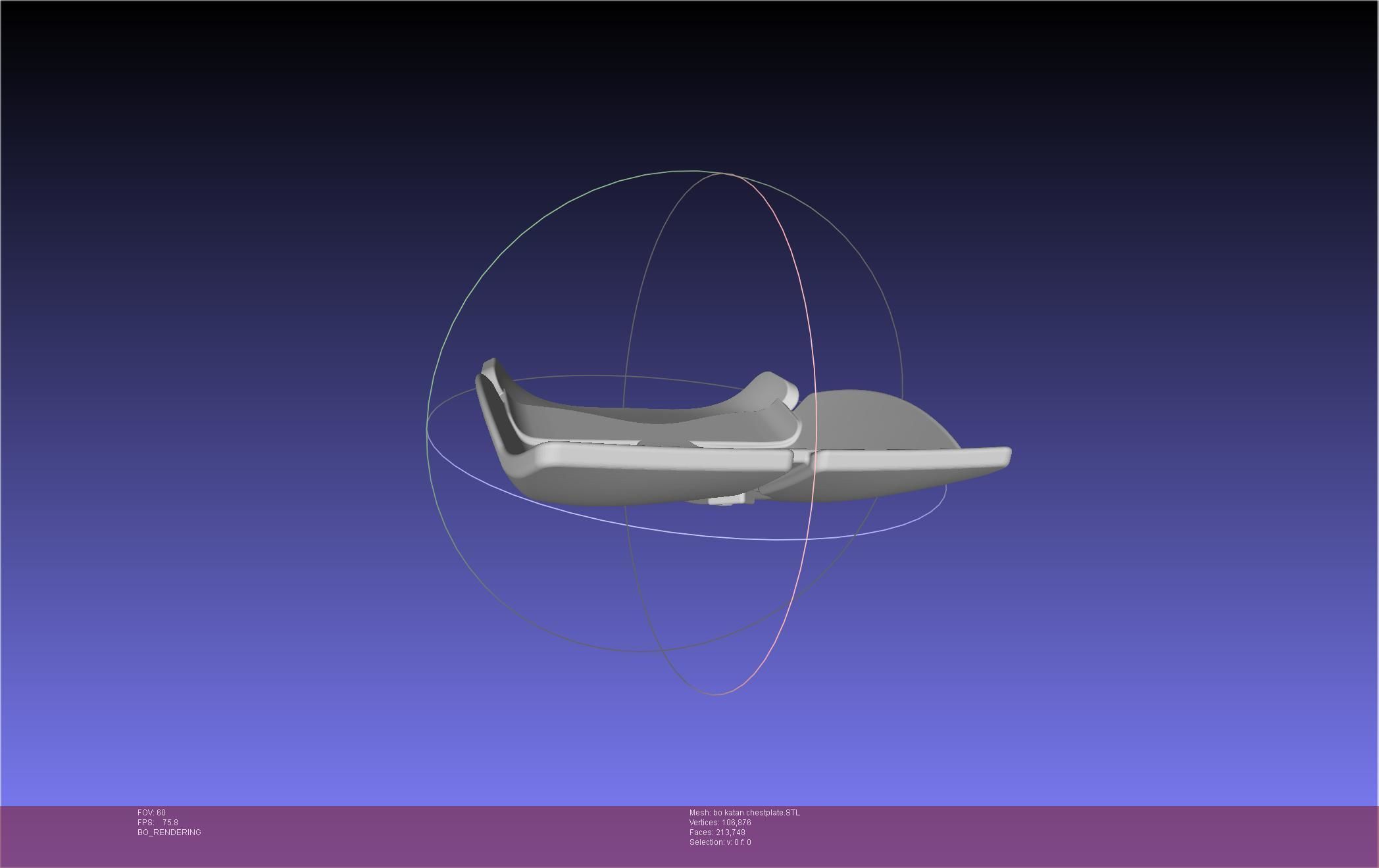Click the small bracket beneath the chestplate
Screen dimensions: 1379x868
pyautogui.click(x=727, y=500)
